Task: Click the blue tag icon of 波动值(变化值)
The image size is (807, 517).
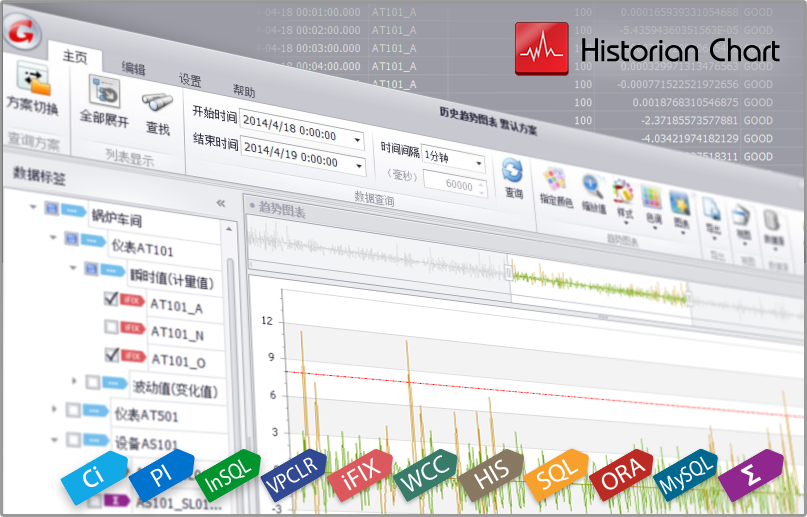Action: pyautogui.click(x=114, y=383)
